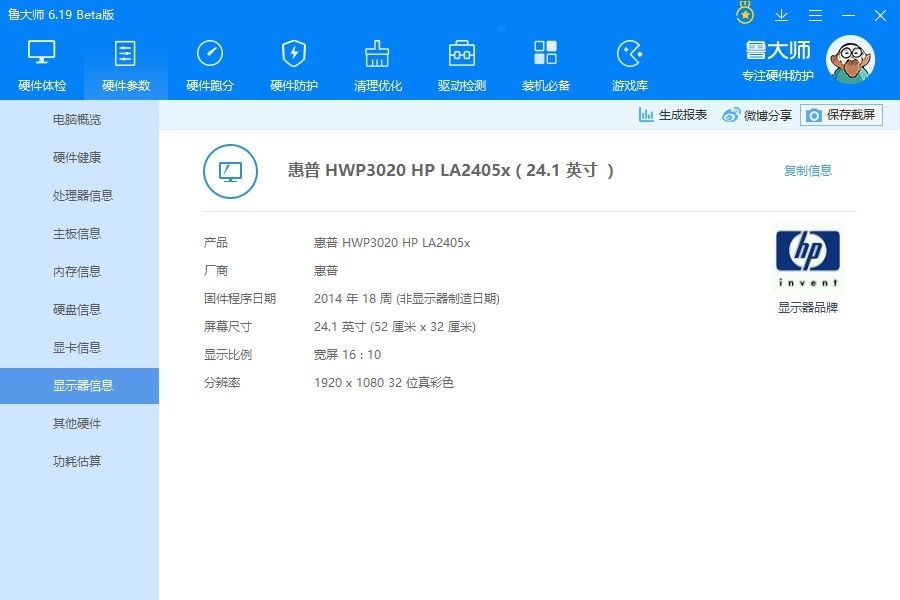Open the 其他硬件 sidebar item

click(x=79, y=423)
